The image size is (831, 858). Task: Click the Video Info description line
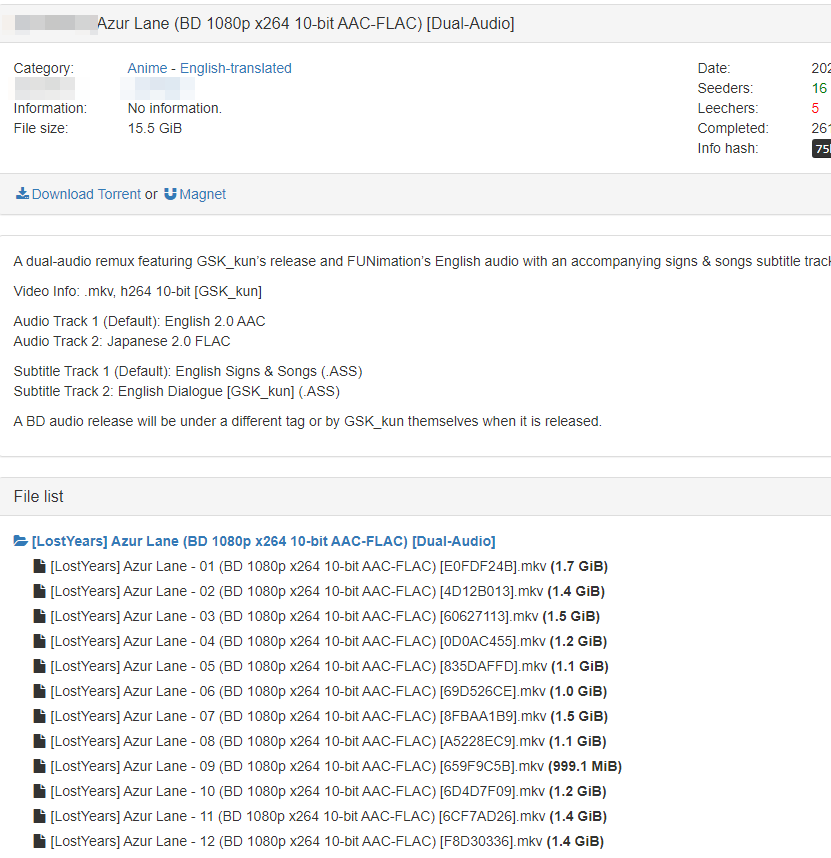pyautogui.click(x=138, y=292)
